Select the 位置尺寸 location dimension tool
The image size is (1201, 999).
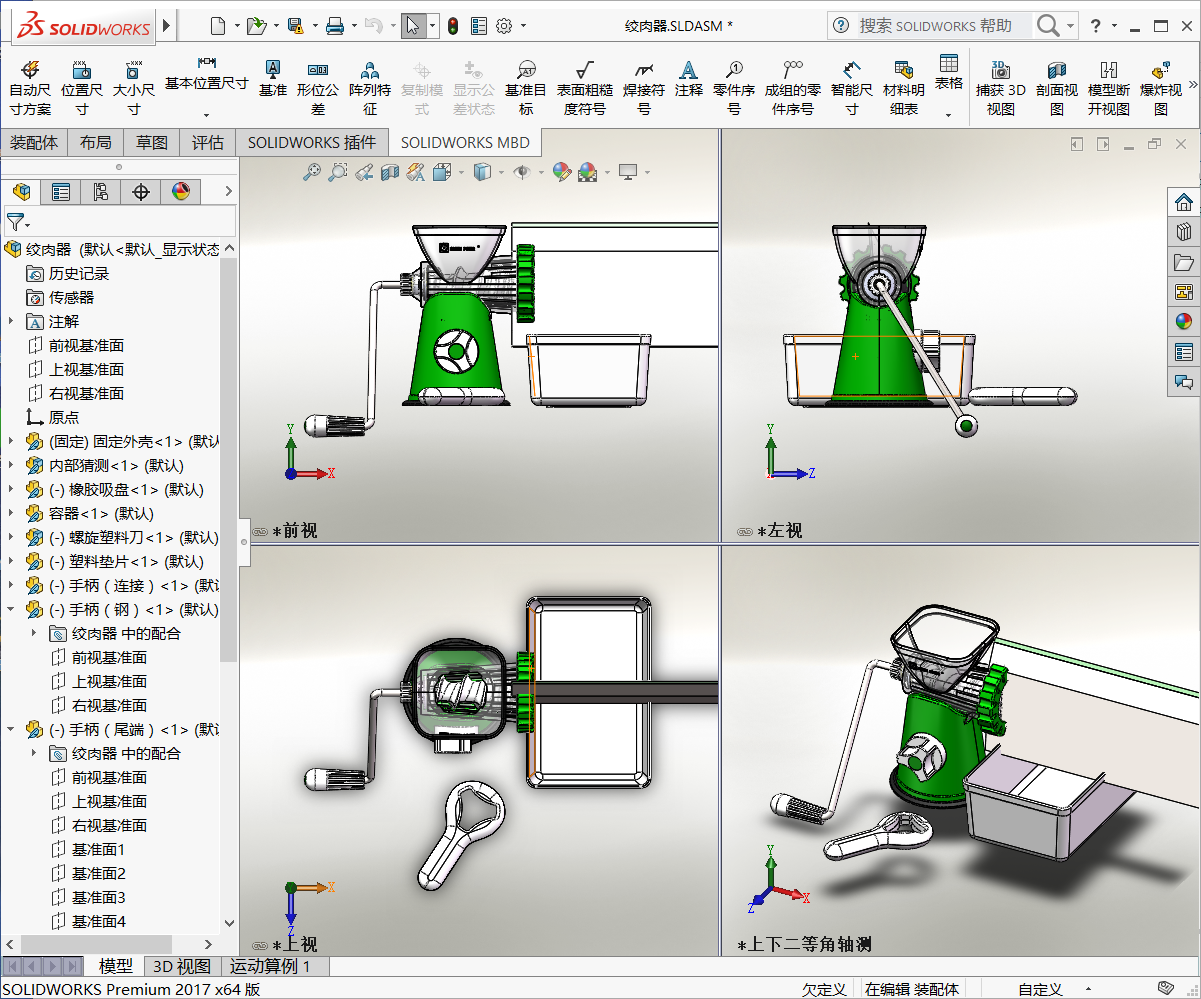(82, 87)
